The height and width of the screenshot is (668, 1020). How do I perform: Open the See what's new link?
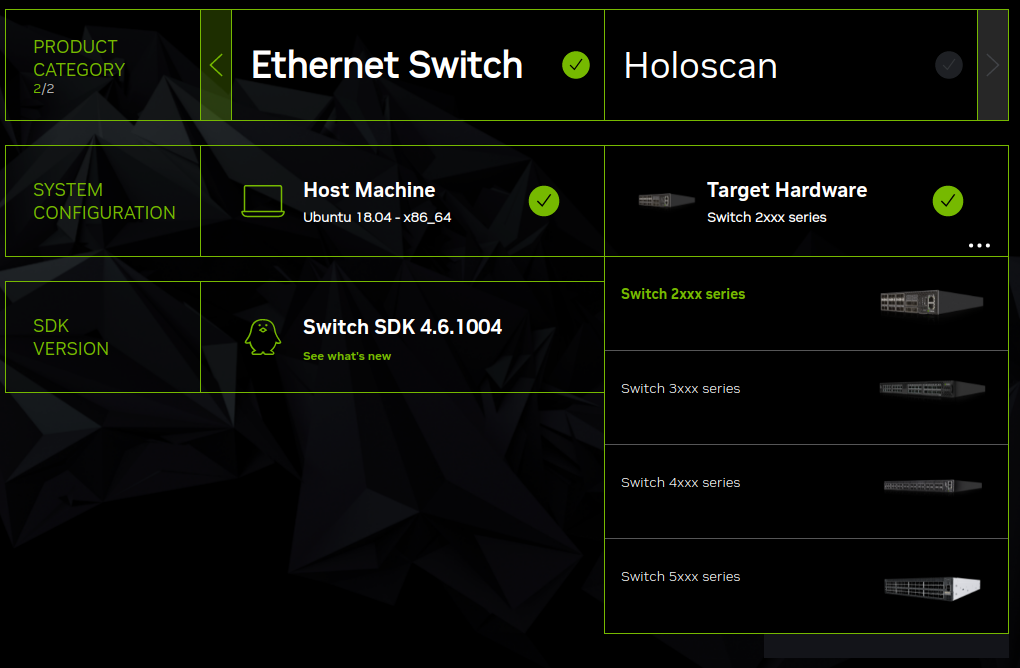(347, 357)
